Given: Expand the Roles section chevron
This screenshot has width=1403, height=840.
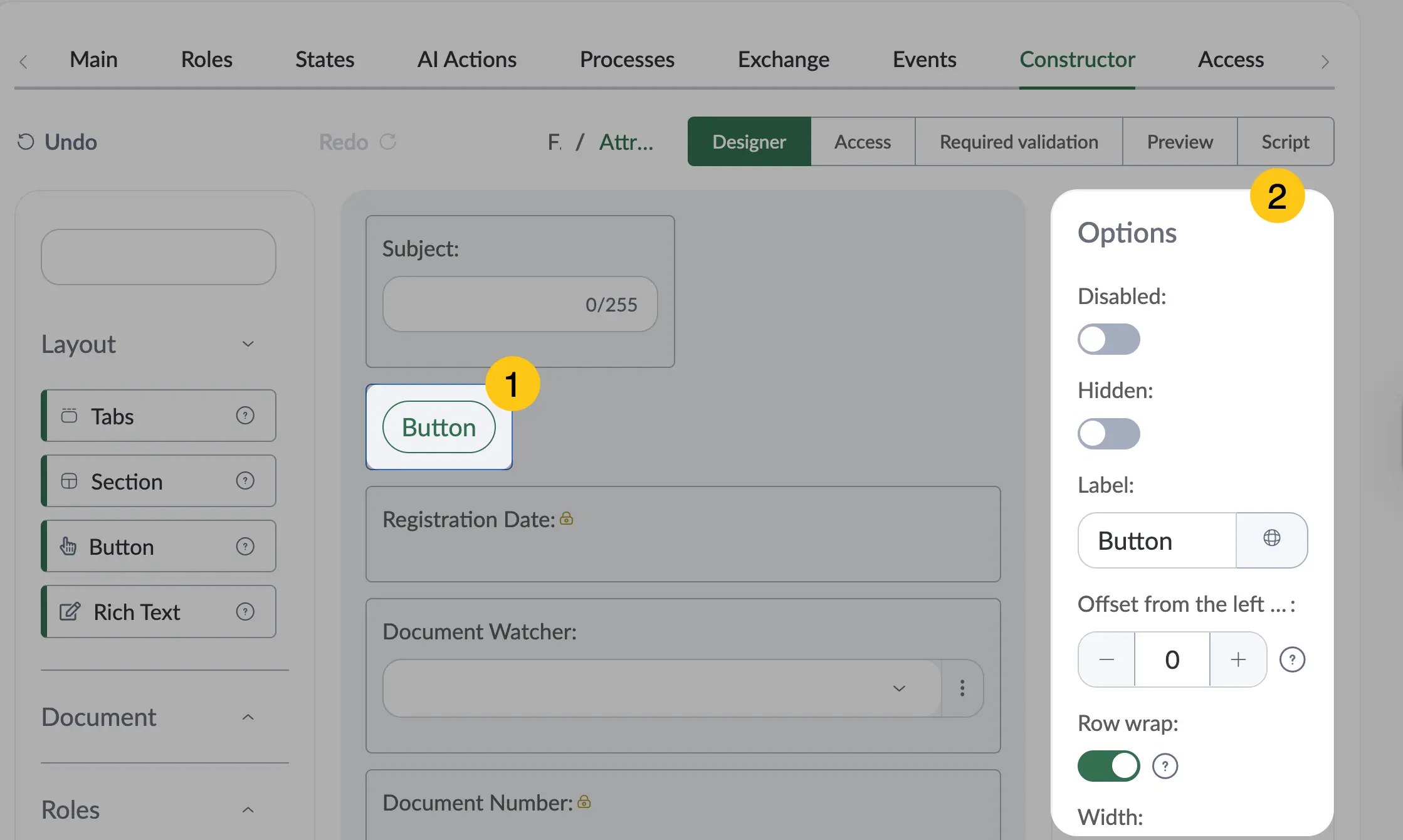Looking at the screenshot, I should (248, 810).
